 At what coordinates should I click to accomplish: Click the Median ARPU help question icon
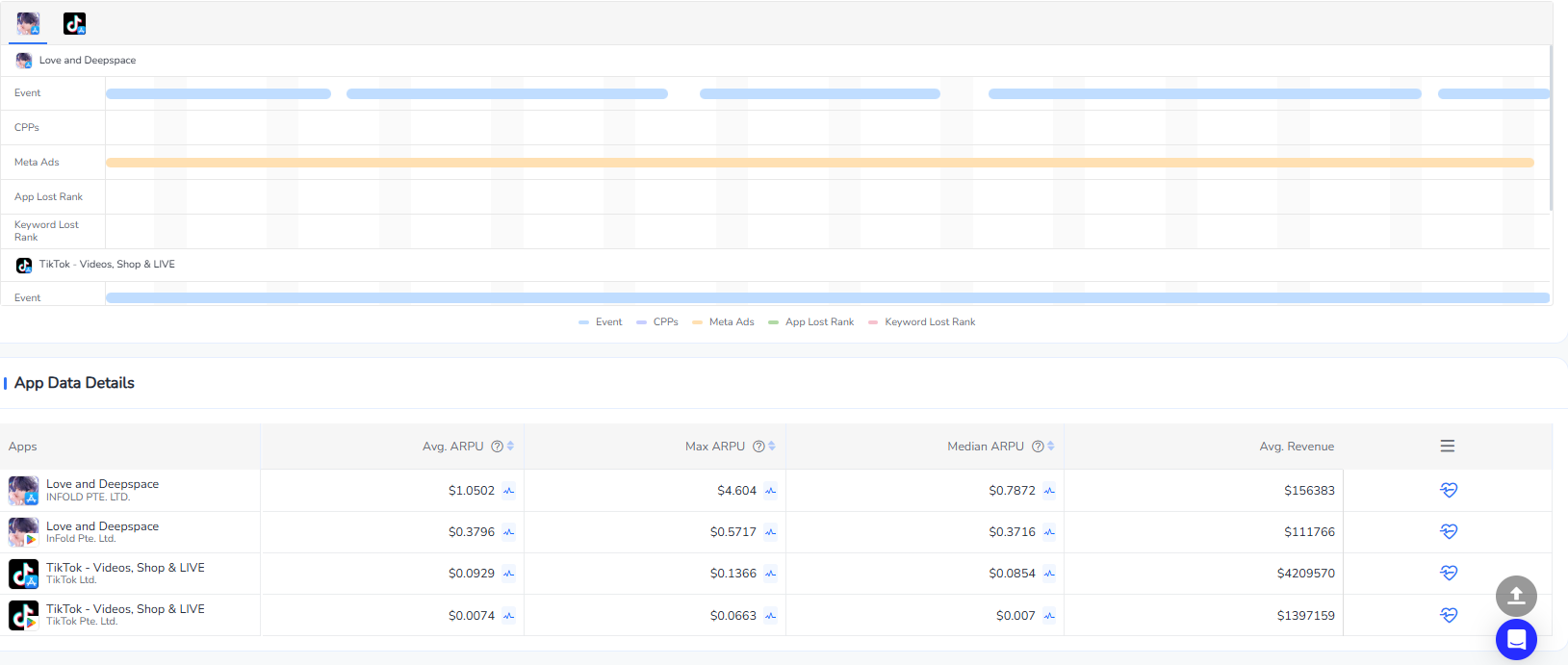[x=1038, y=447]
